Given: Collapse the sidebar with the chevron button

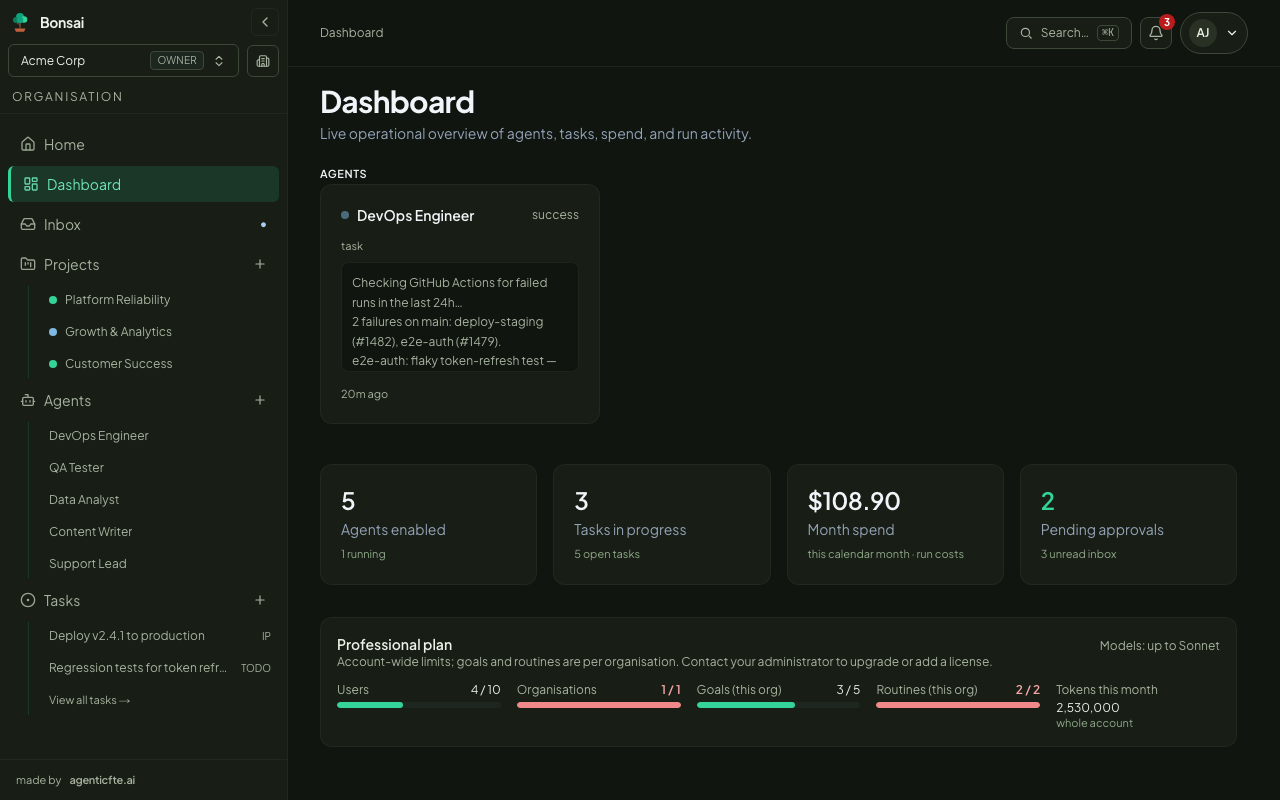Looking at the screenshot, I should tap(265, 22).
